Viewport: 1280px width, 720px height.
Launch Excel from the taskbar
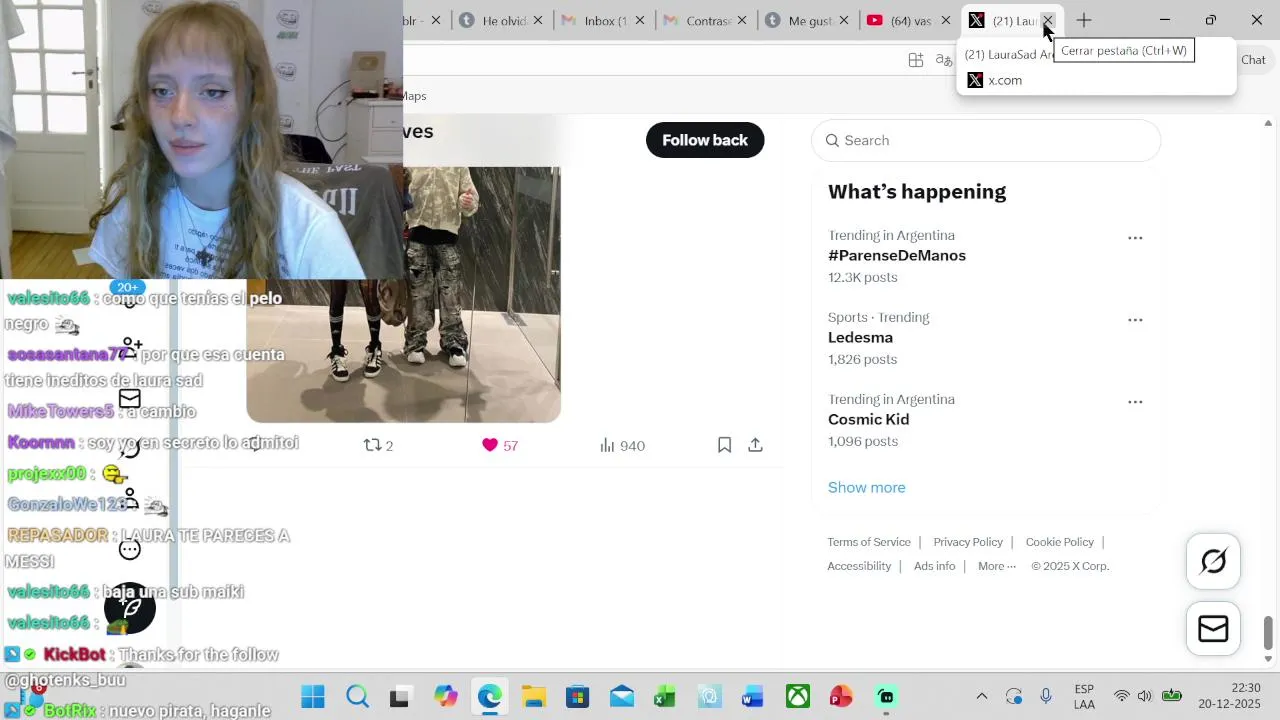click(665, 697)
